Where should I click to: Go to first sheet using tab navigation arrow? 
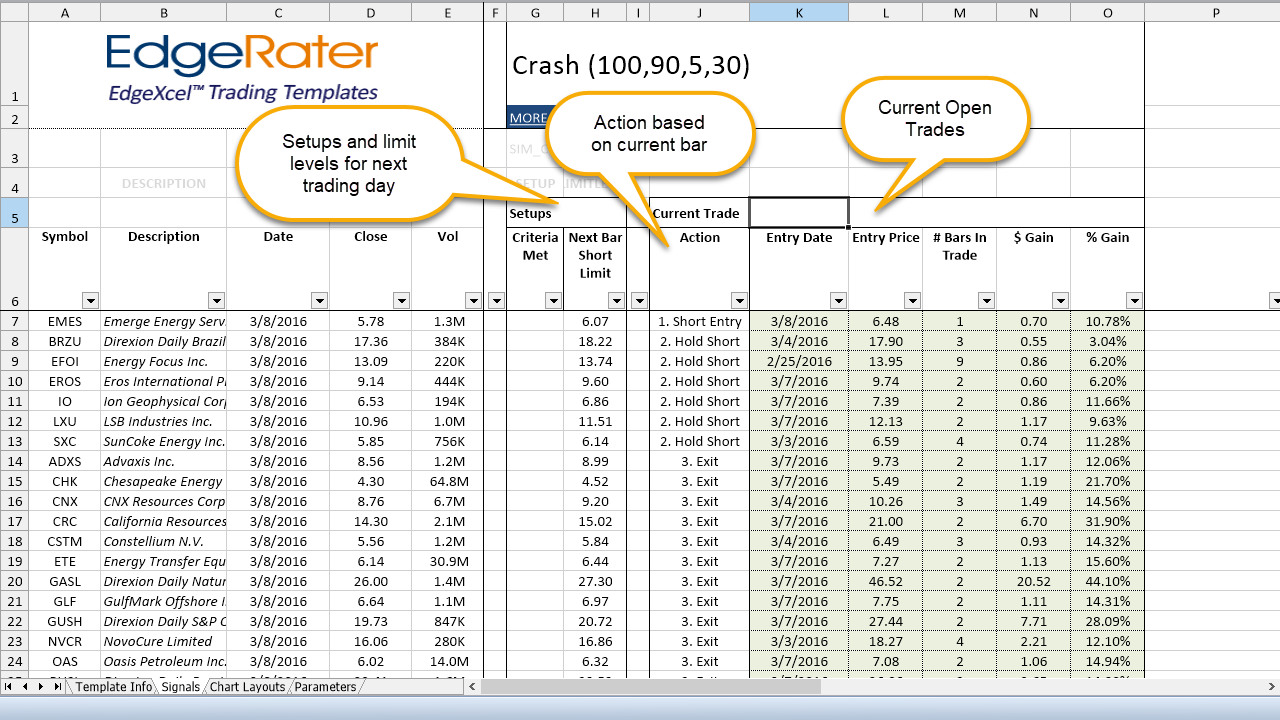click(9, 687)
